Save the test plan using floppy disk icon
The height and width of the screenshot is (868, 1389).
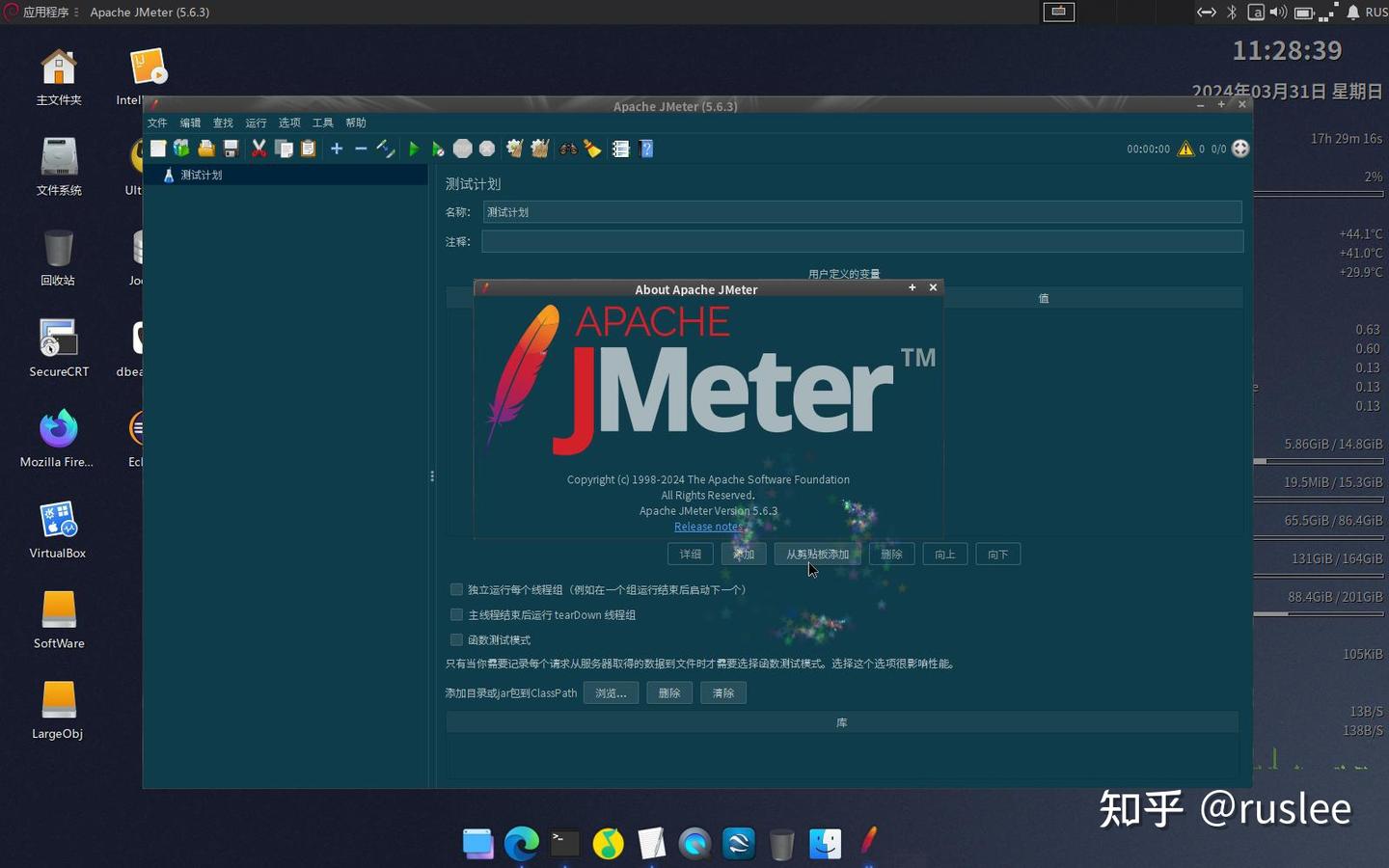click(x=230, y=149)
